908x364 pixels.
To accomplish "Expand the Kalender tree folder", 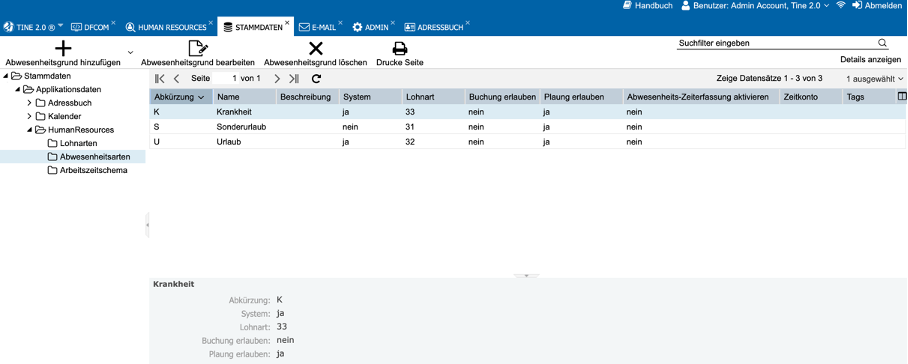I will point(29,116).
